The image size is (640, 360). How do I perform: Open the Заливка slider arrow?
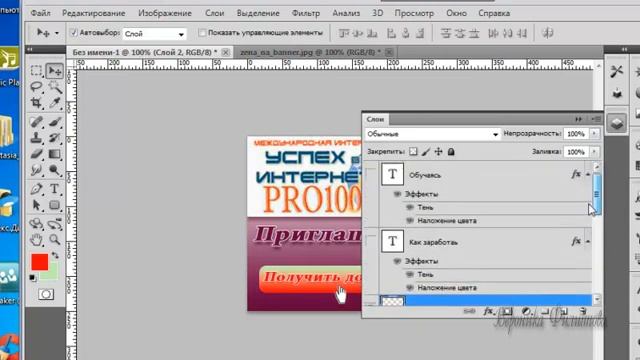594,151
